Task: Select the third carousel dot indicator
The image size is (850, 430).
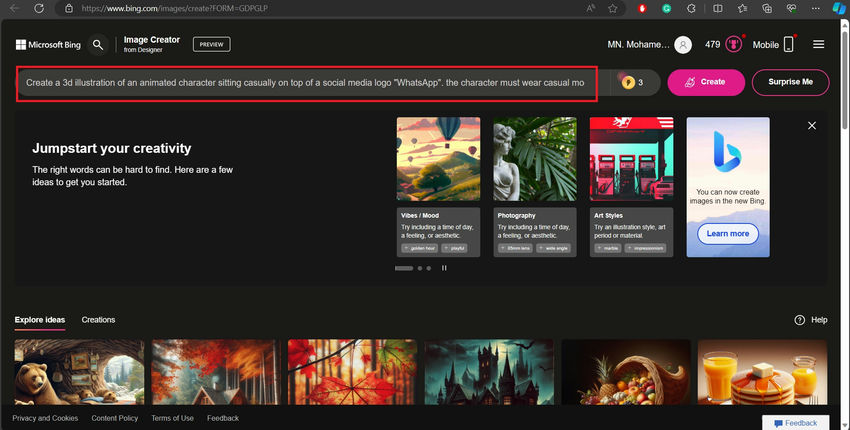Action: click(429, 268)
